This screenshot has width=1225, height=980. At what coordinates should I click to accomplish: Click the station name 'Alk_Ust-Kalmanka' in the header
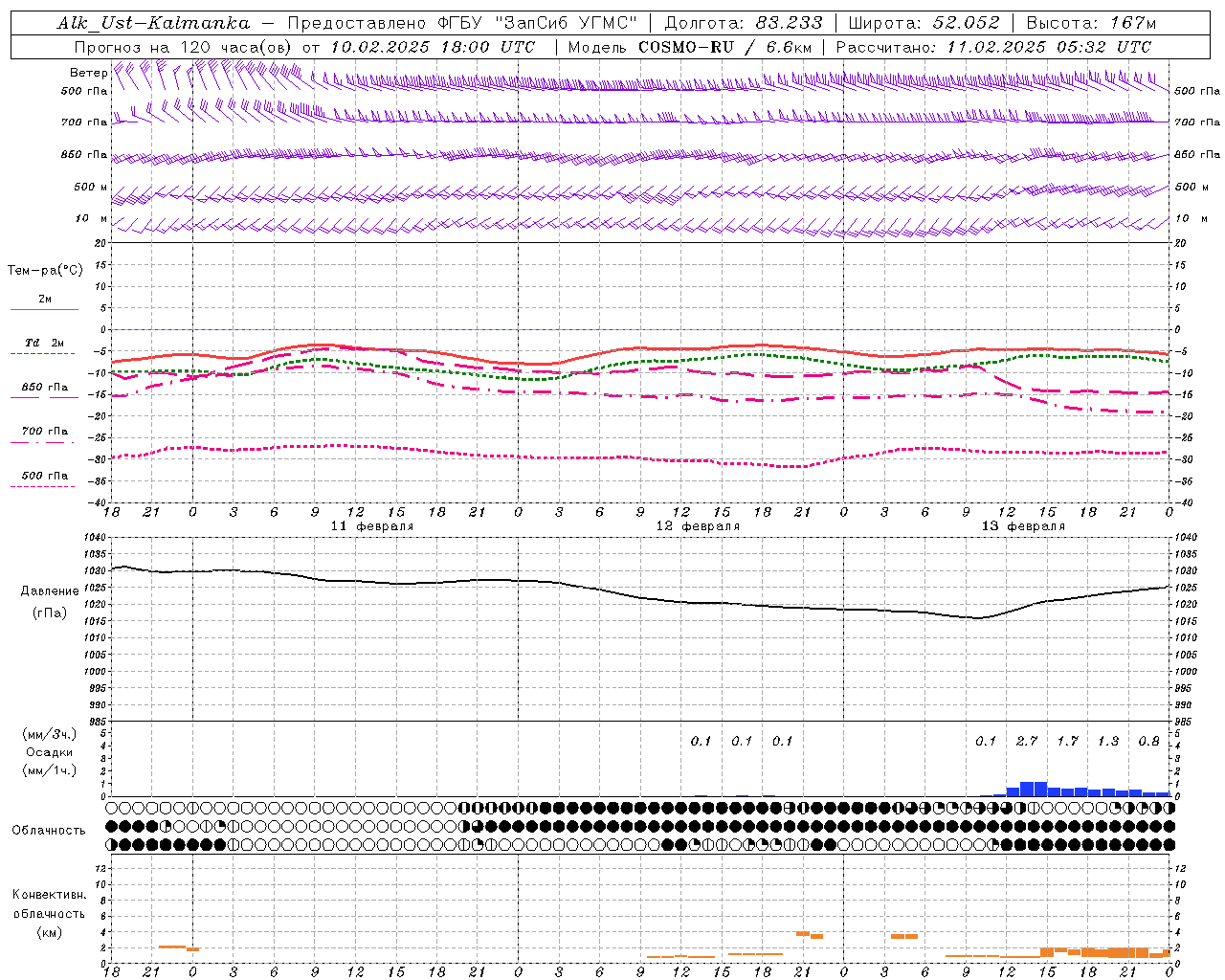pyautogui.click(x=153, y=23)
